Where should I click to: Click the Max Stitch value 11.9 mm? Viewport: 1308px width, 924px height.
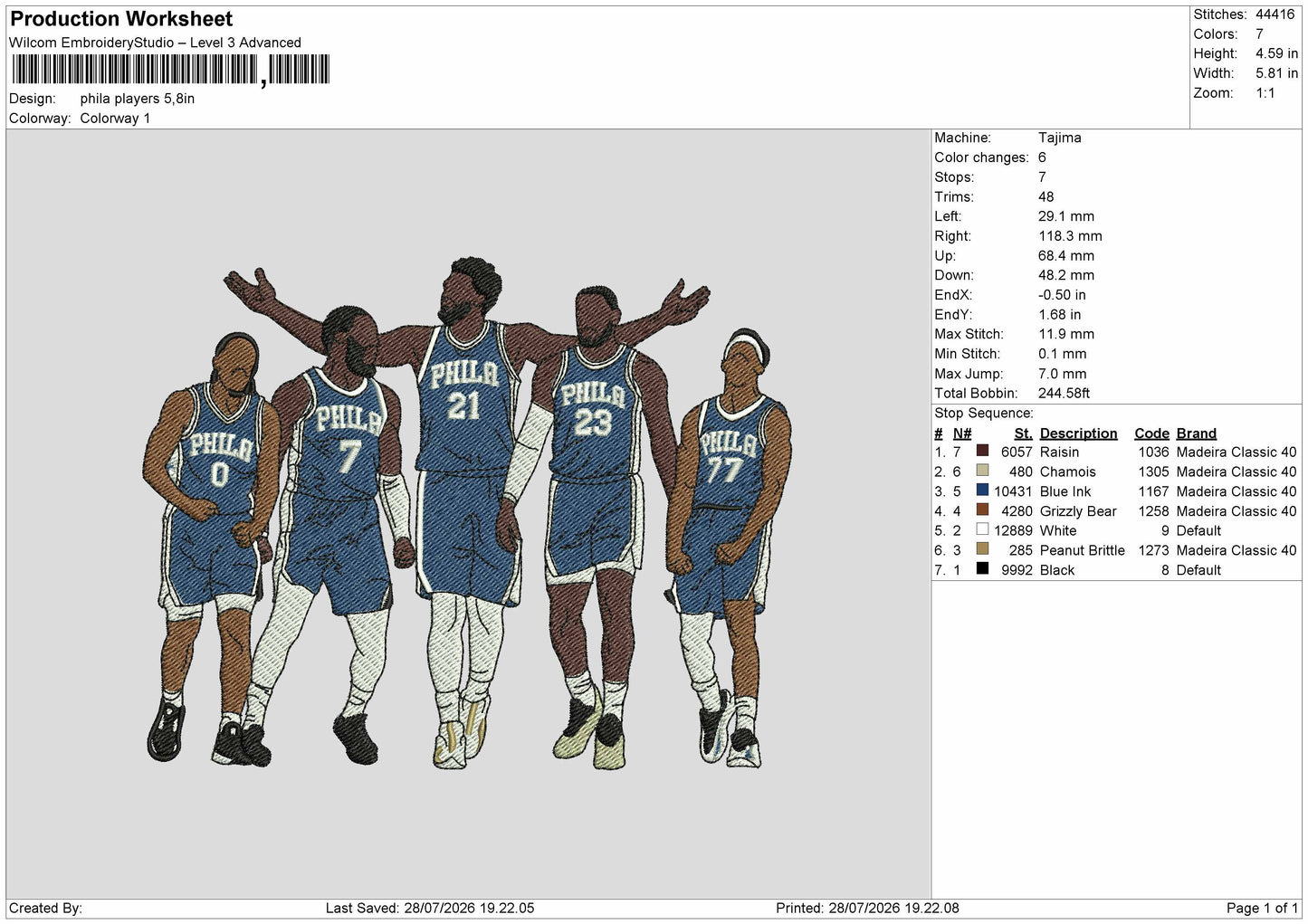pos(1066,334)
